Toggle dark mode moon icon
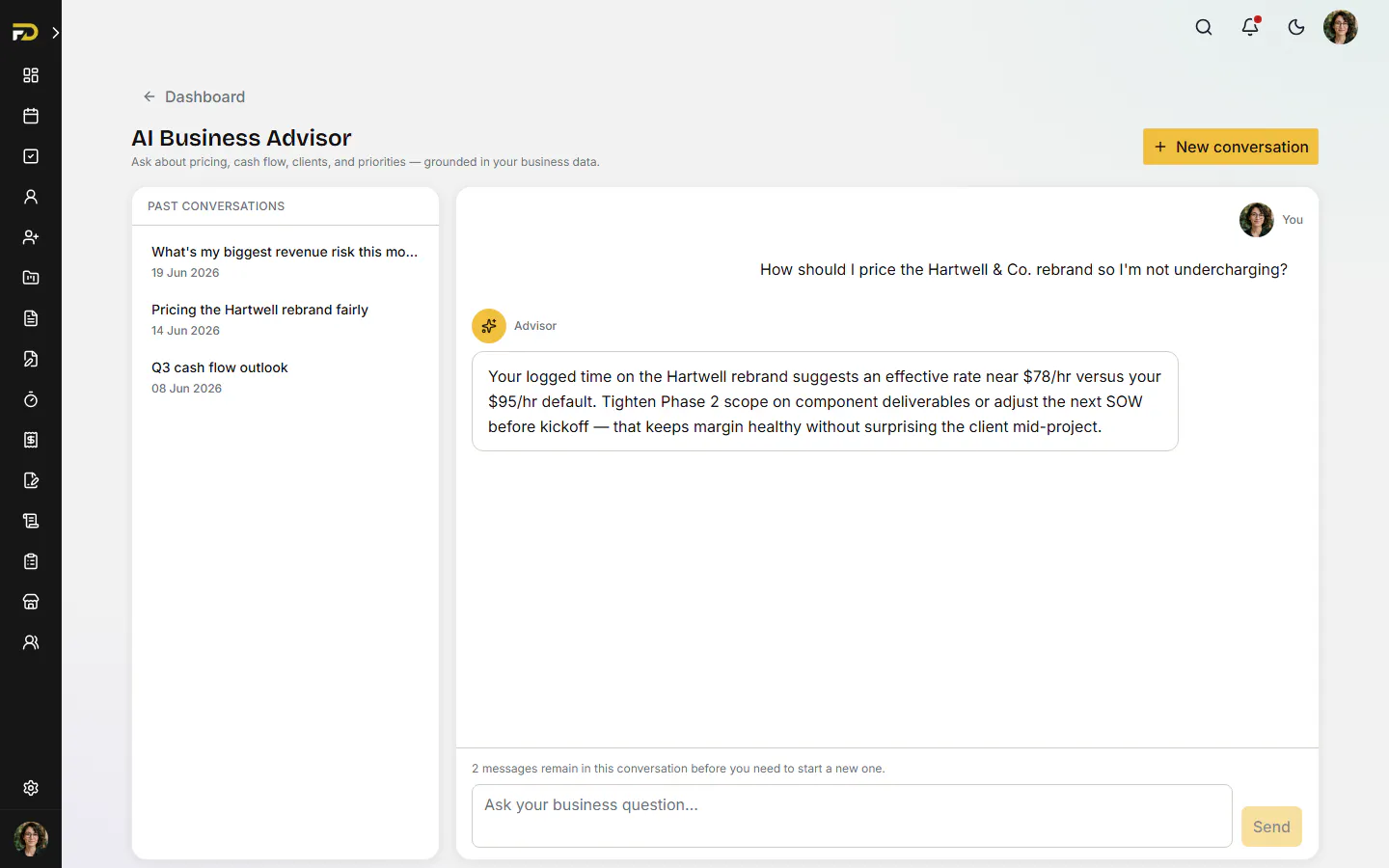Viewport: 1389px width, 868px height. pyautogui.click(x=1296, y=27)
